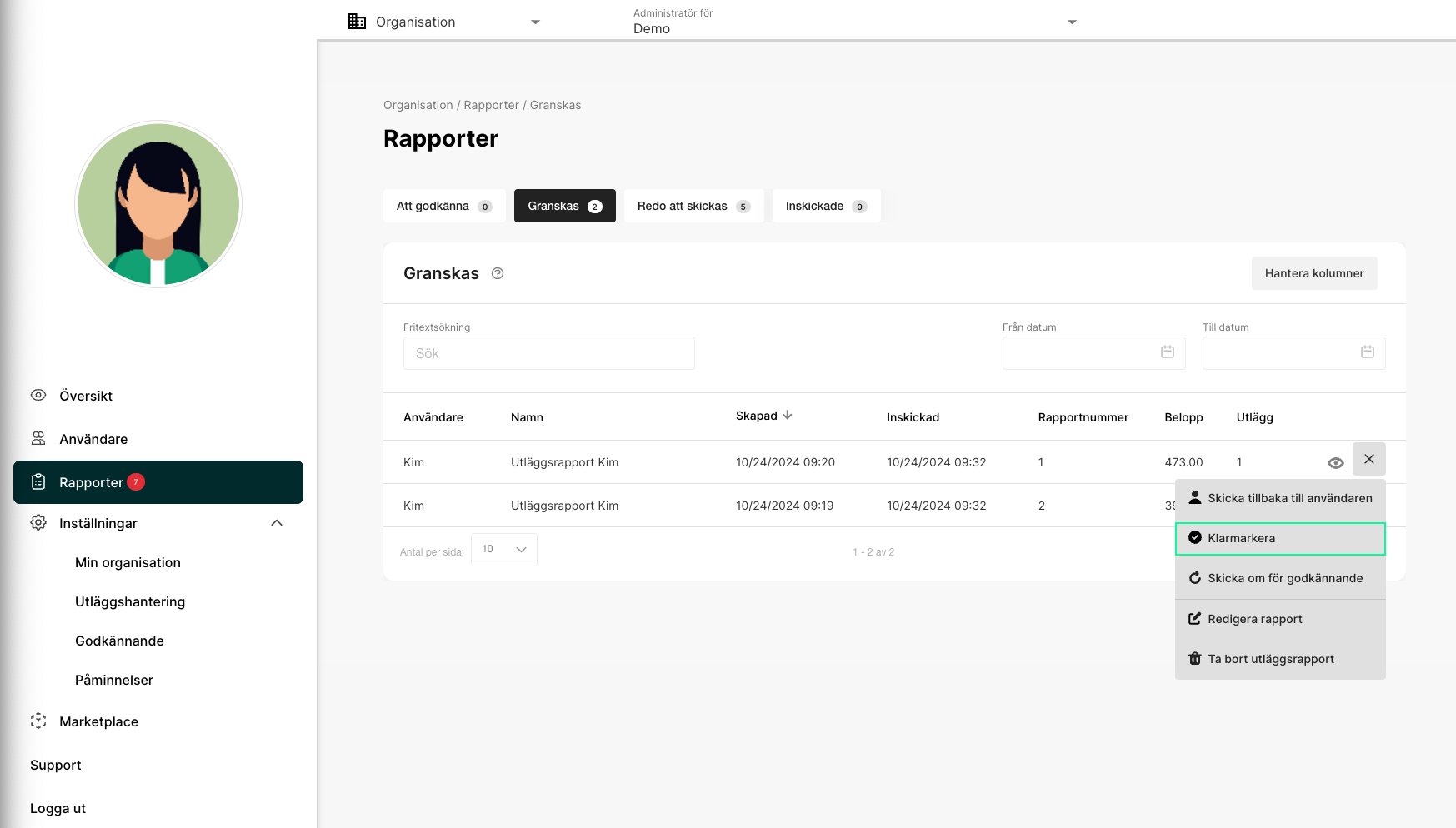Viewport: 1456px width, 828px height.
Task: Click the Inställningar gear icon
Action: [x=38, y=522]
